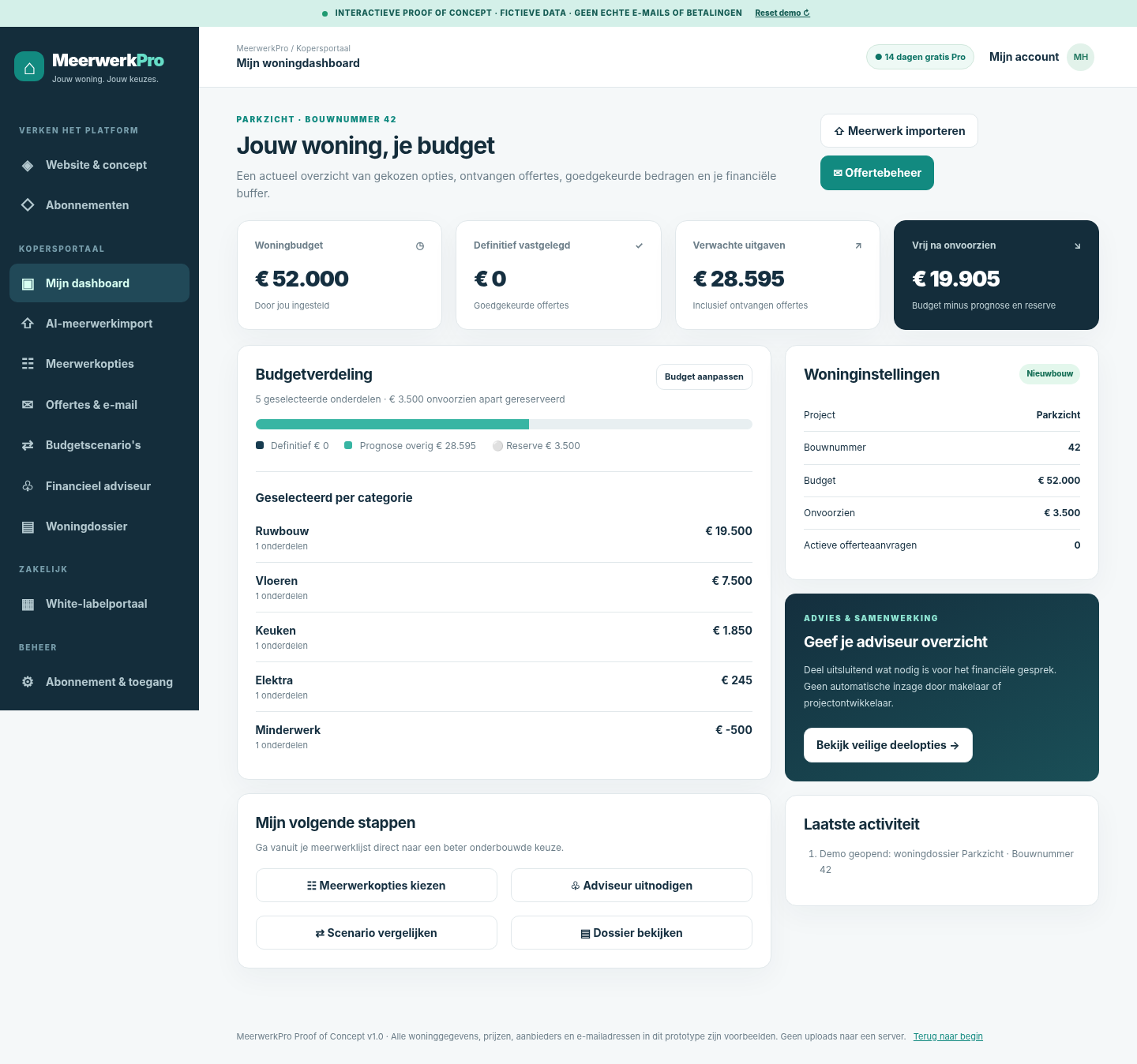Screen dimensions: 1137x1064
Task: Click the clock icon on Woningbudget card
Action: click(420, 246)
